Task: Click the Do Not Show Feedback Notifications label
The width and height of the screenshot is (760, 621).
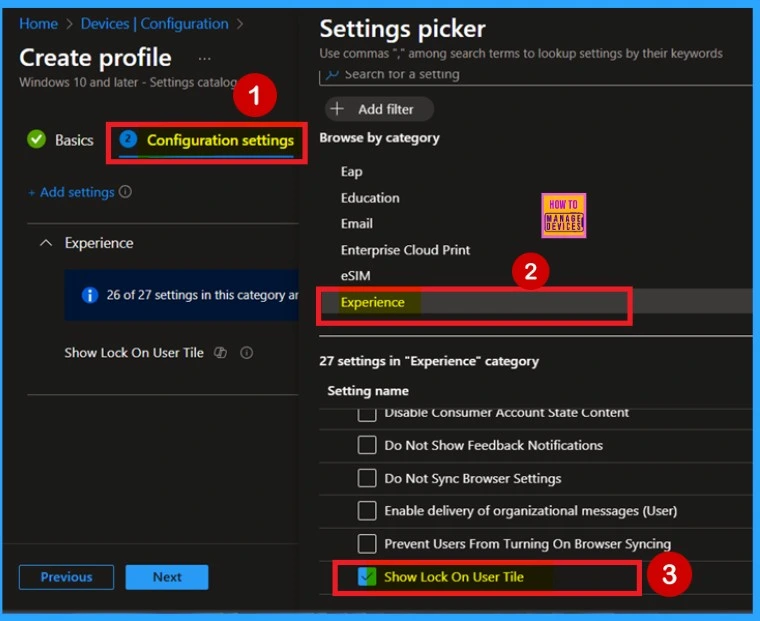Action: (493, 445)
